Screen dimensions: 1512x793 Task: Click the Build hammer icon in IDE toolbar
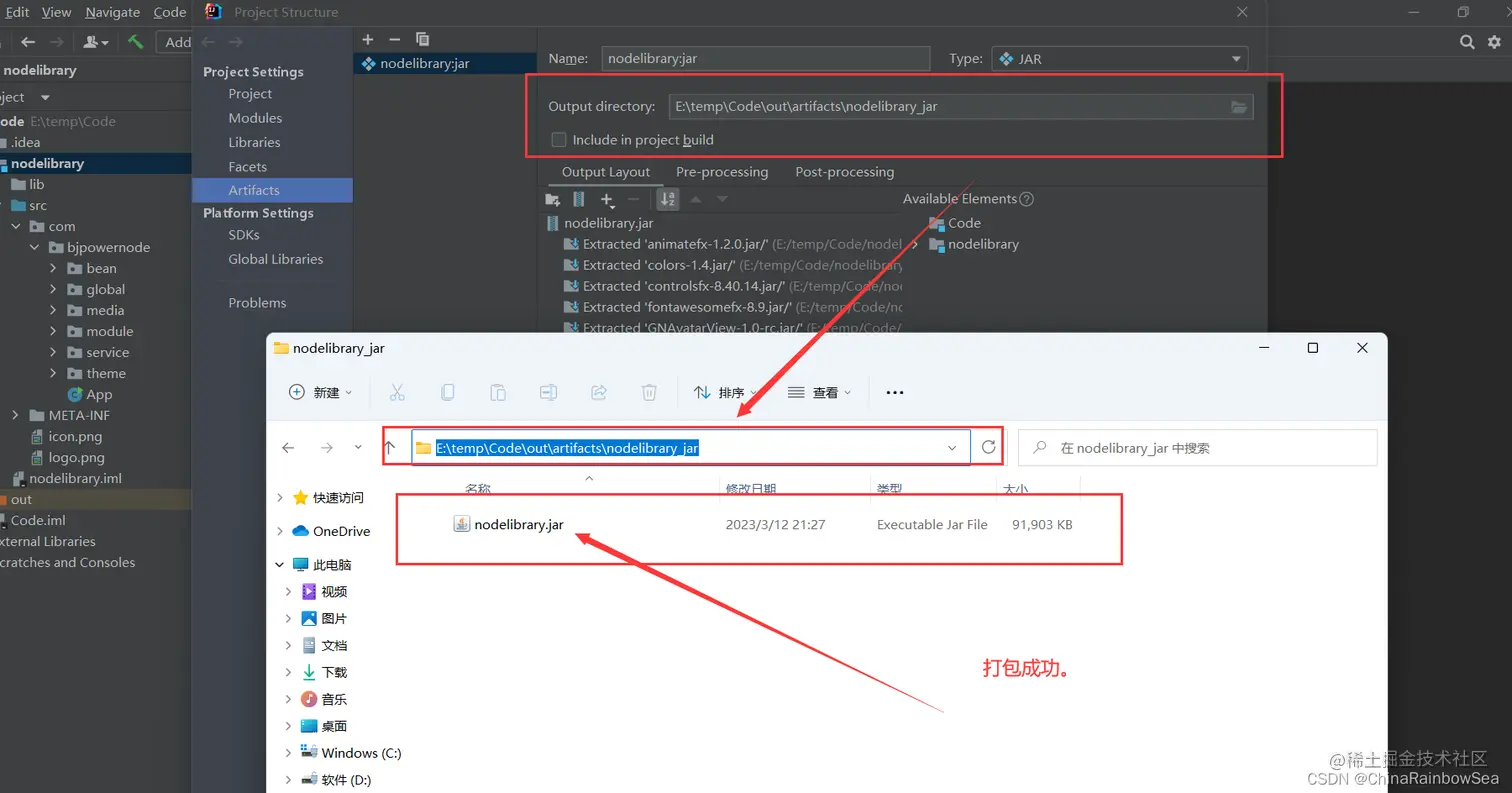click(x=135, y=41)
